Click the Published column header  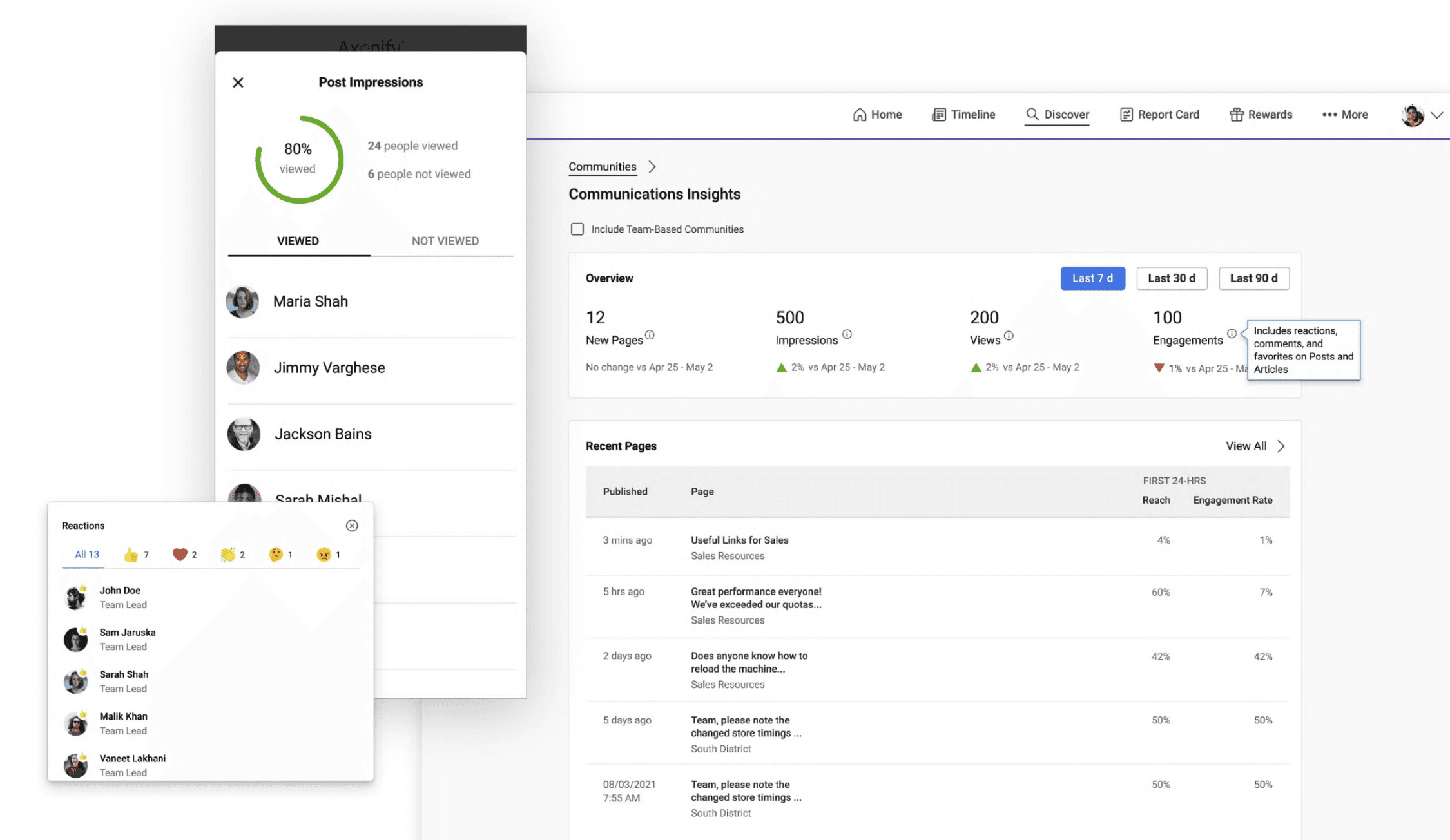[x=625, y=492]
